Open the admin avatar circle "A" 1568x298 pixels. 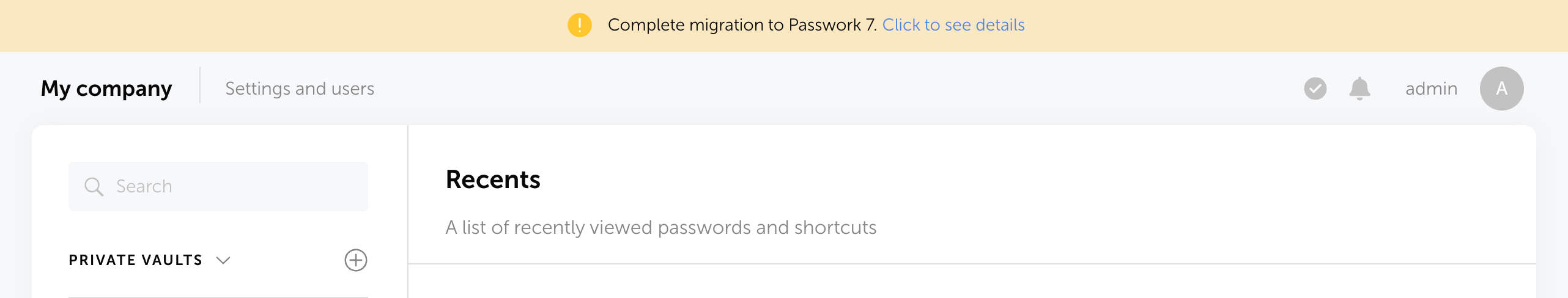coord(1501,89)
